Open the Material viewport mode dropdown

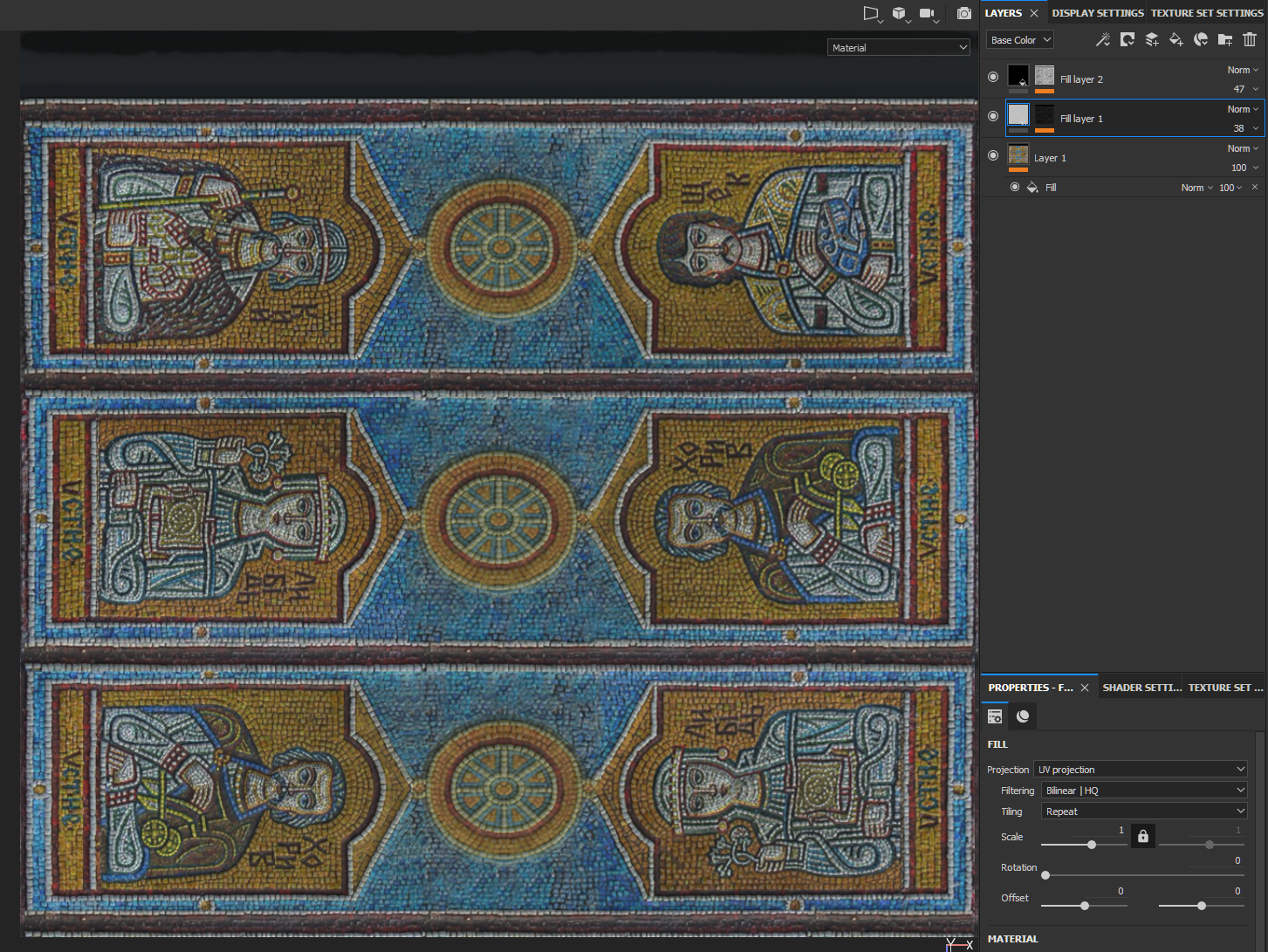(x=898, y=48)
